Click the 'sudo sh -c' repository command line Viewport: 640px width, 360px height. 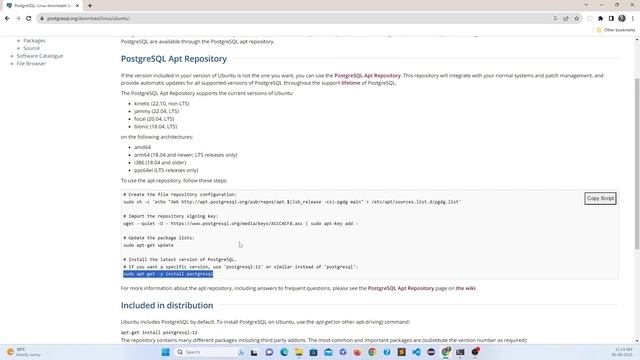coord(292,202)
